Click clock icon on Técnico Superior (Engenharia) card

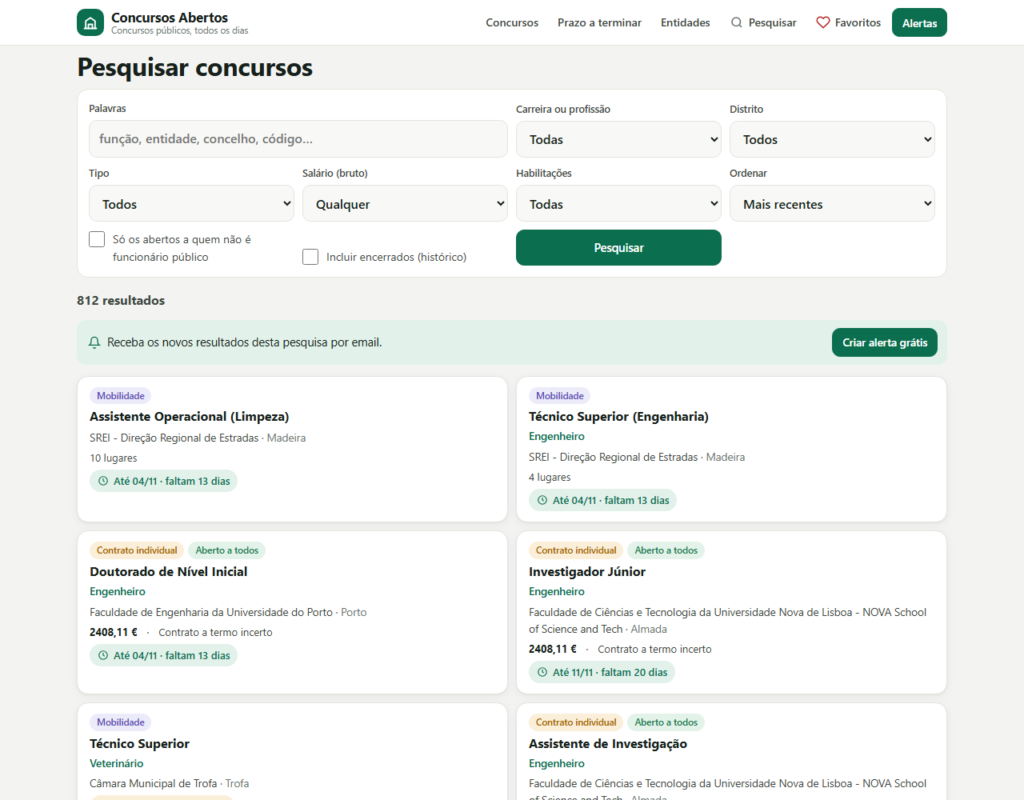[542, 500]
